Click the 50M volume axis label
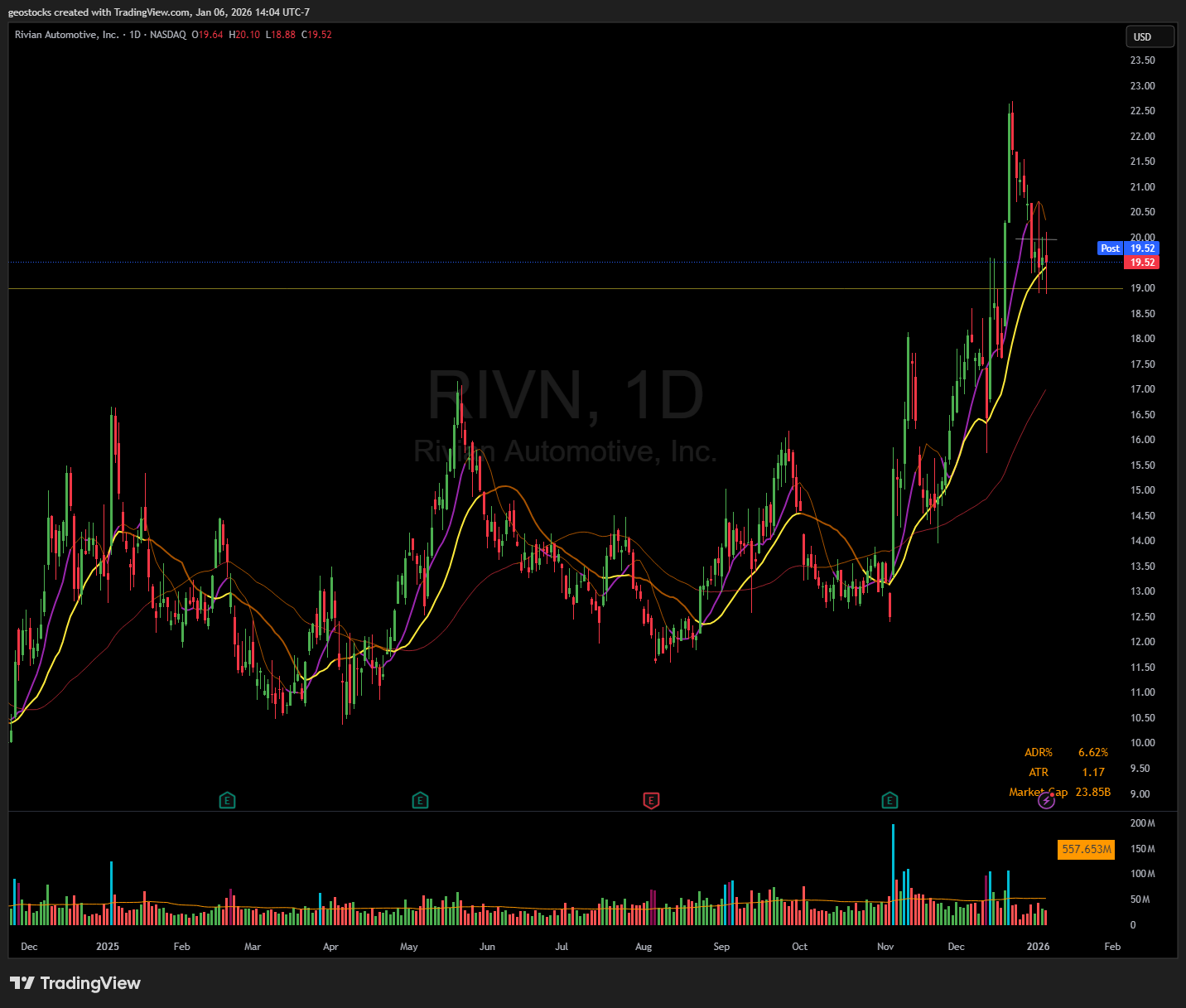Viewport: 1186px width, 1008px height. (1140, 899)
